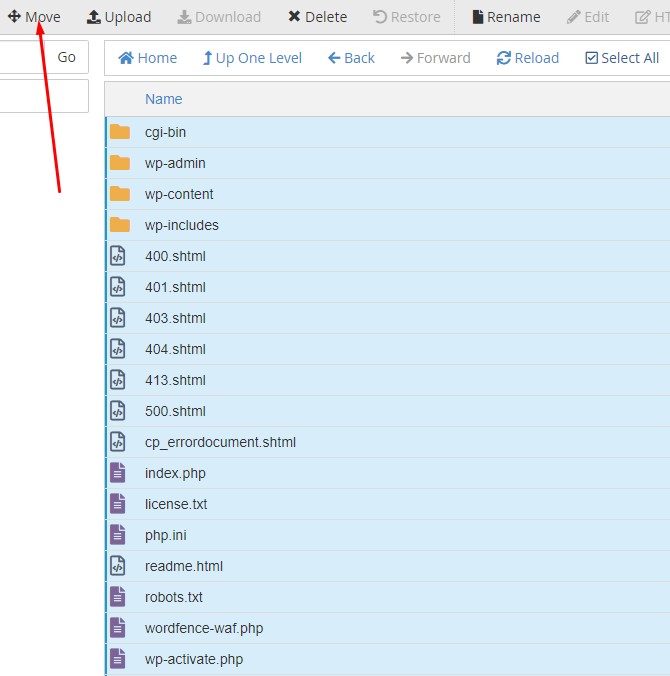Image resolution: width=670 pixels, height=676 pixels.
Task: Go to the Home directory
Action: click(x=147, y=58)
